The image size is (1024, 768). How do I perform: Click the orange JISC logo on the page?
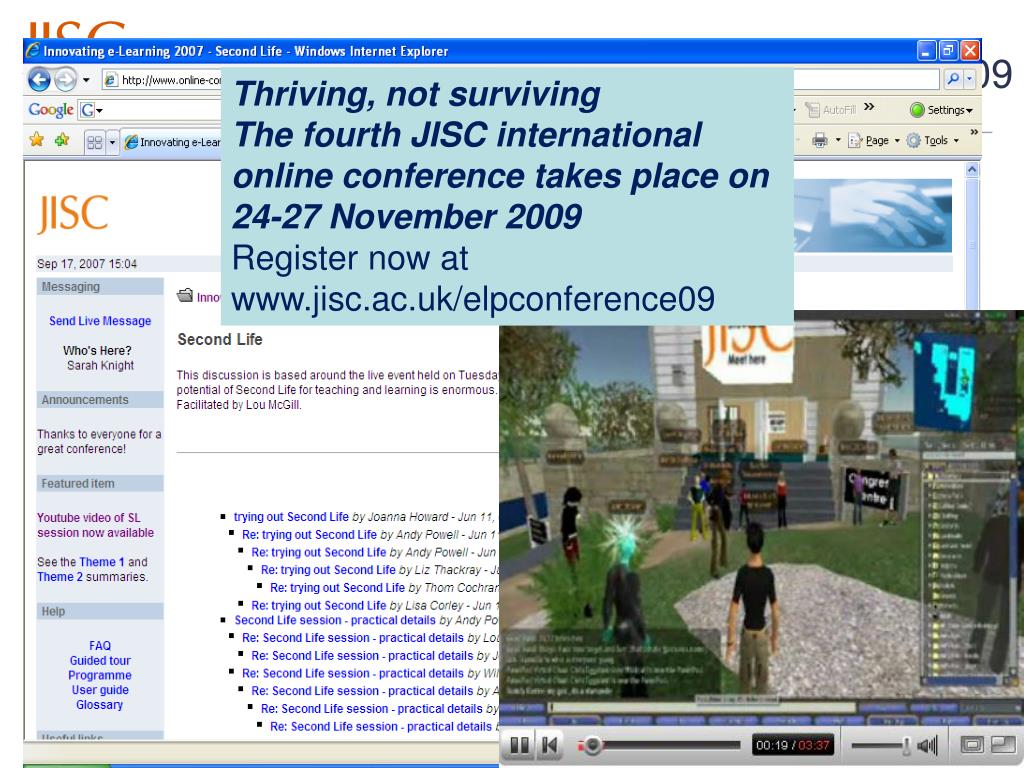[x=73, y=214]
